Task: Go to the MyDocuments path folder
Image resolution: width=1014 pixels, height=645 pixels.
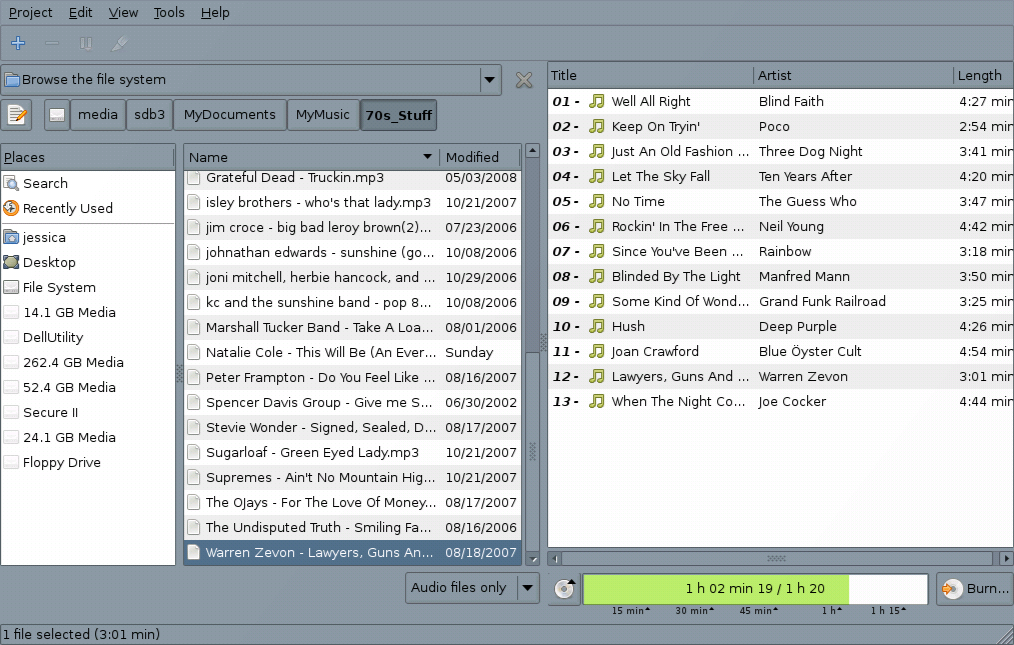Action: pos(230,115)
